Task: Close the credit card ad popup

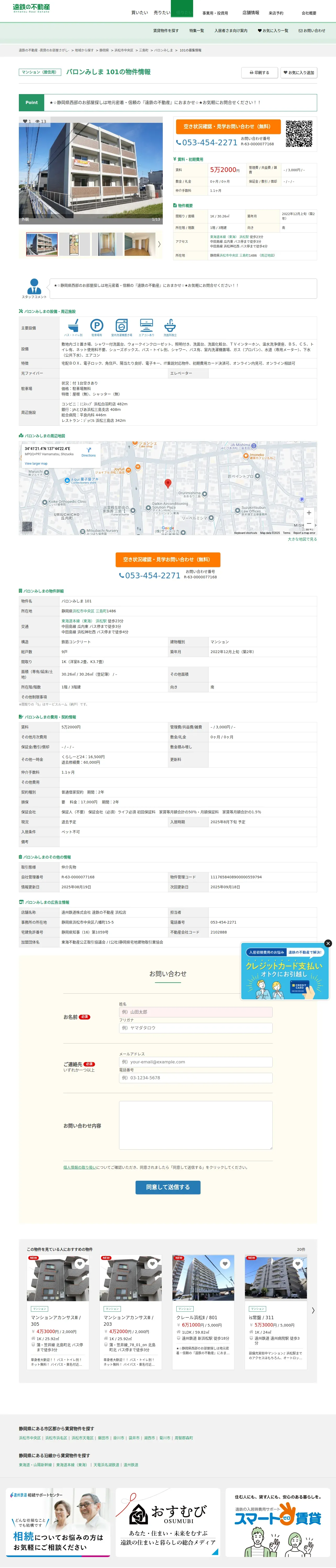Action: [x=328, y=943]
